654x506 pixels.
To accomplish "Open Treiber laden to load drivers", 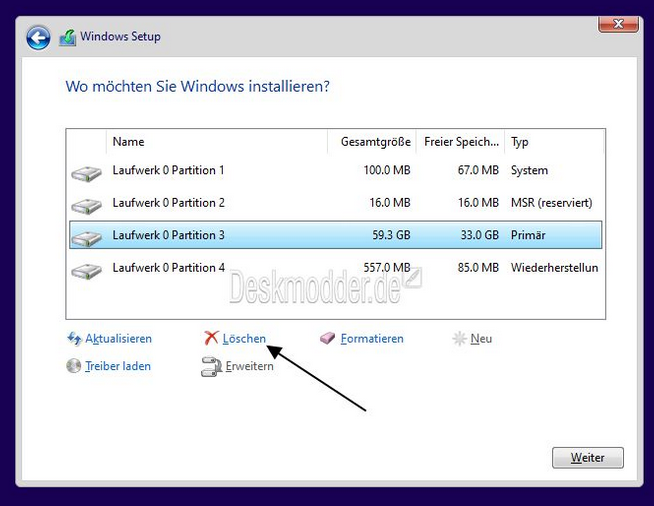I will (118, 366).
